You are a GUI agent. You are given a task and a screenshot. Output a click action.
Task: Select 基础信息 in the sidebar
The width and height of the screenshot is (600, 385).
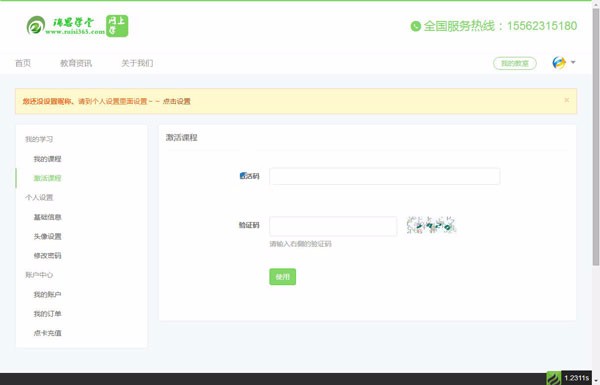point(47,217)
